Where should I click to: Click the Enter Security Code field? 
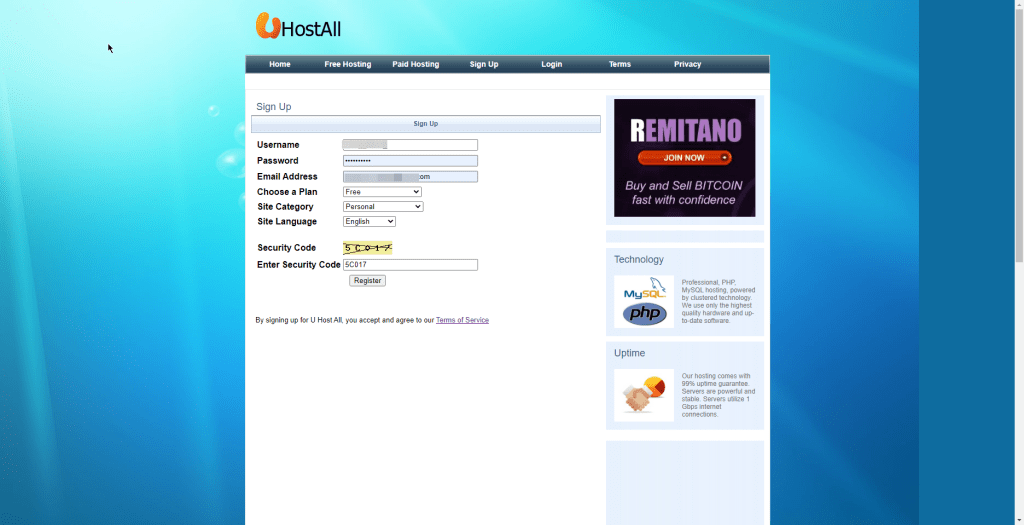pyautogui.click(x=410, y=265)
